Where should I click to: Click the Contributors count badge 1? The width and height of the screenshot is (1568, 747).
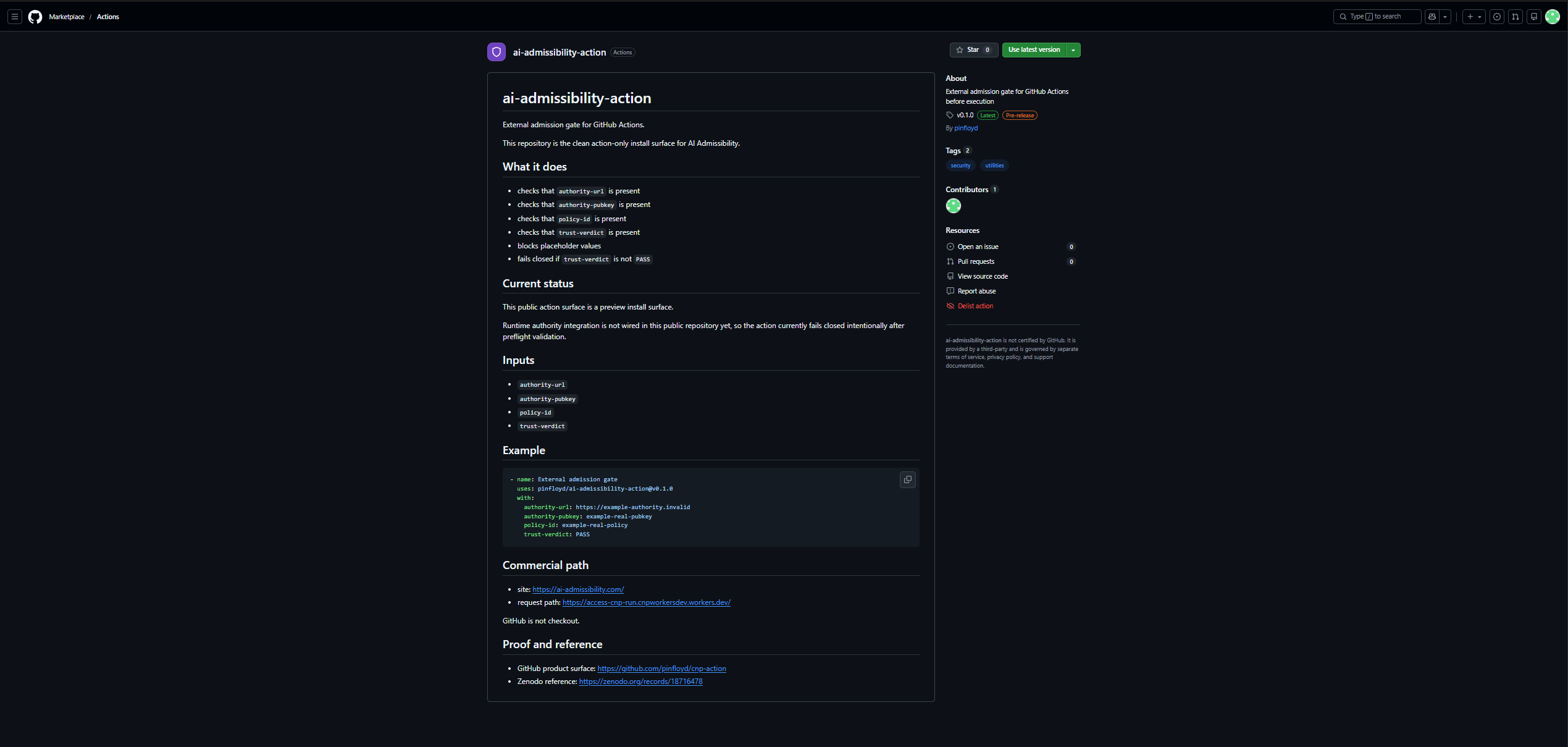[995, 190]
